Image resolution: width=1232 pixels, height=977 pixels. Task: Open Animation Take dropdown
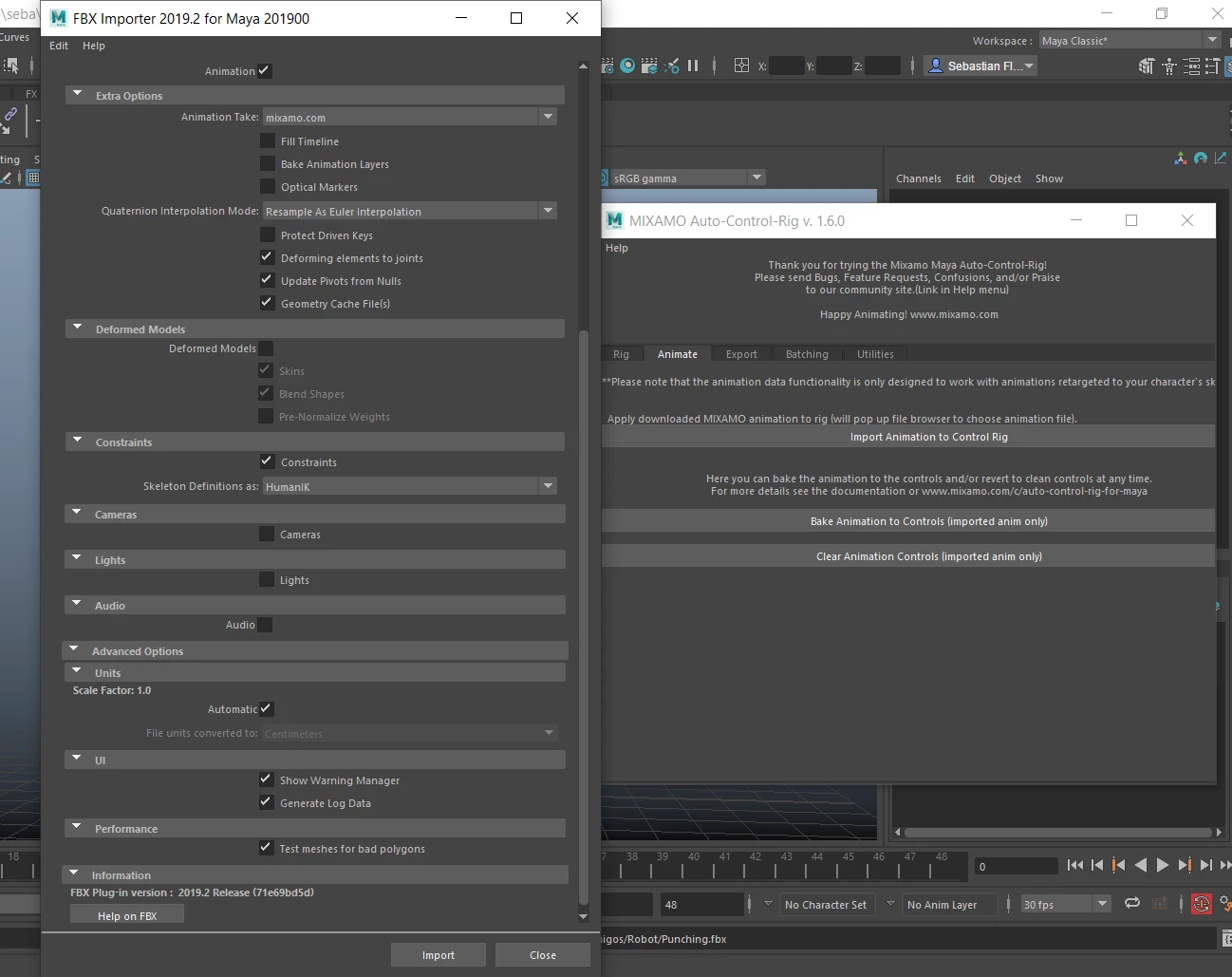[410, 117]
